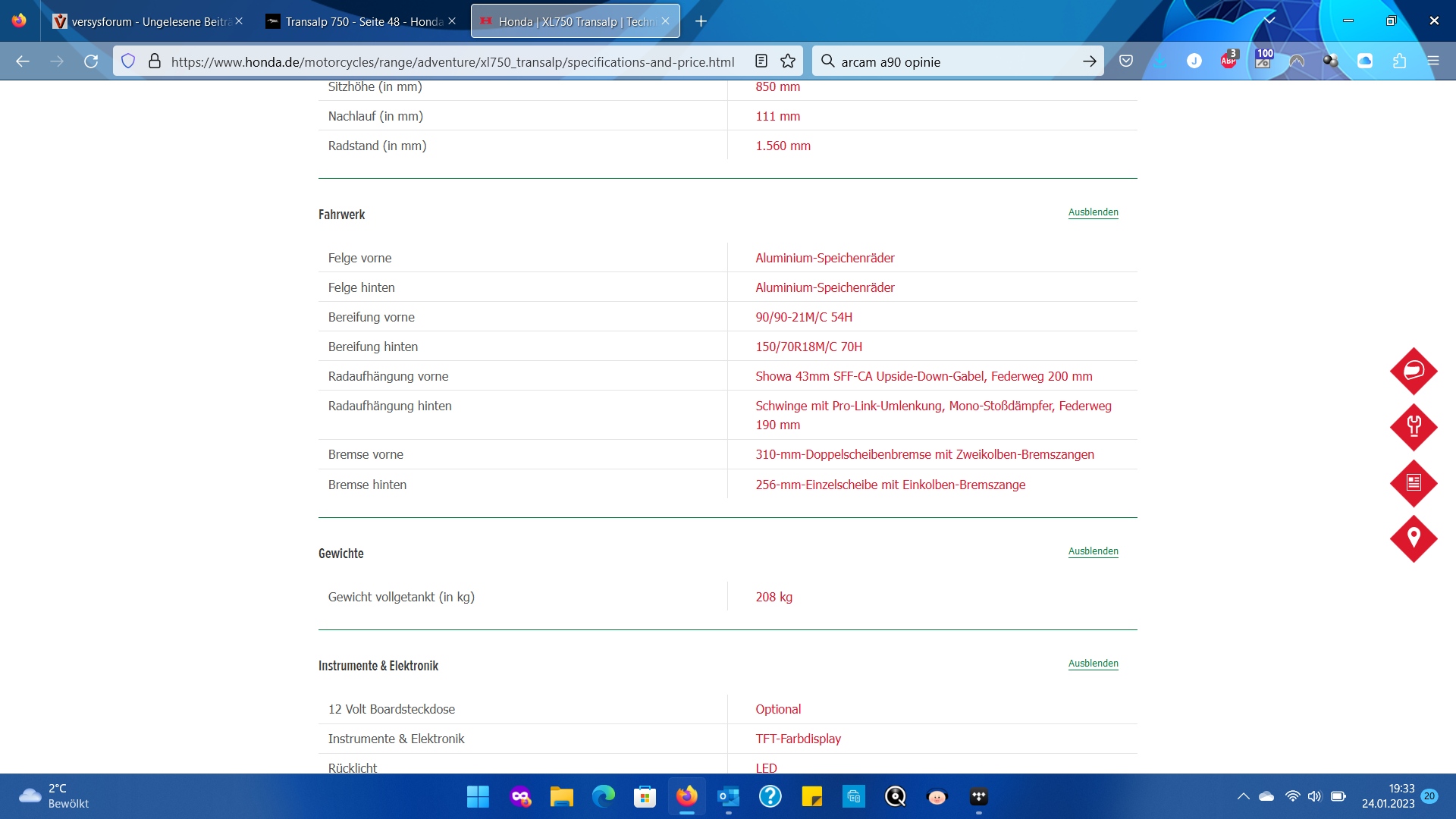Open the Pocket save icon

pyautogui.click(x=1126, y=61)
